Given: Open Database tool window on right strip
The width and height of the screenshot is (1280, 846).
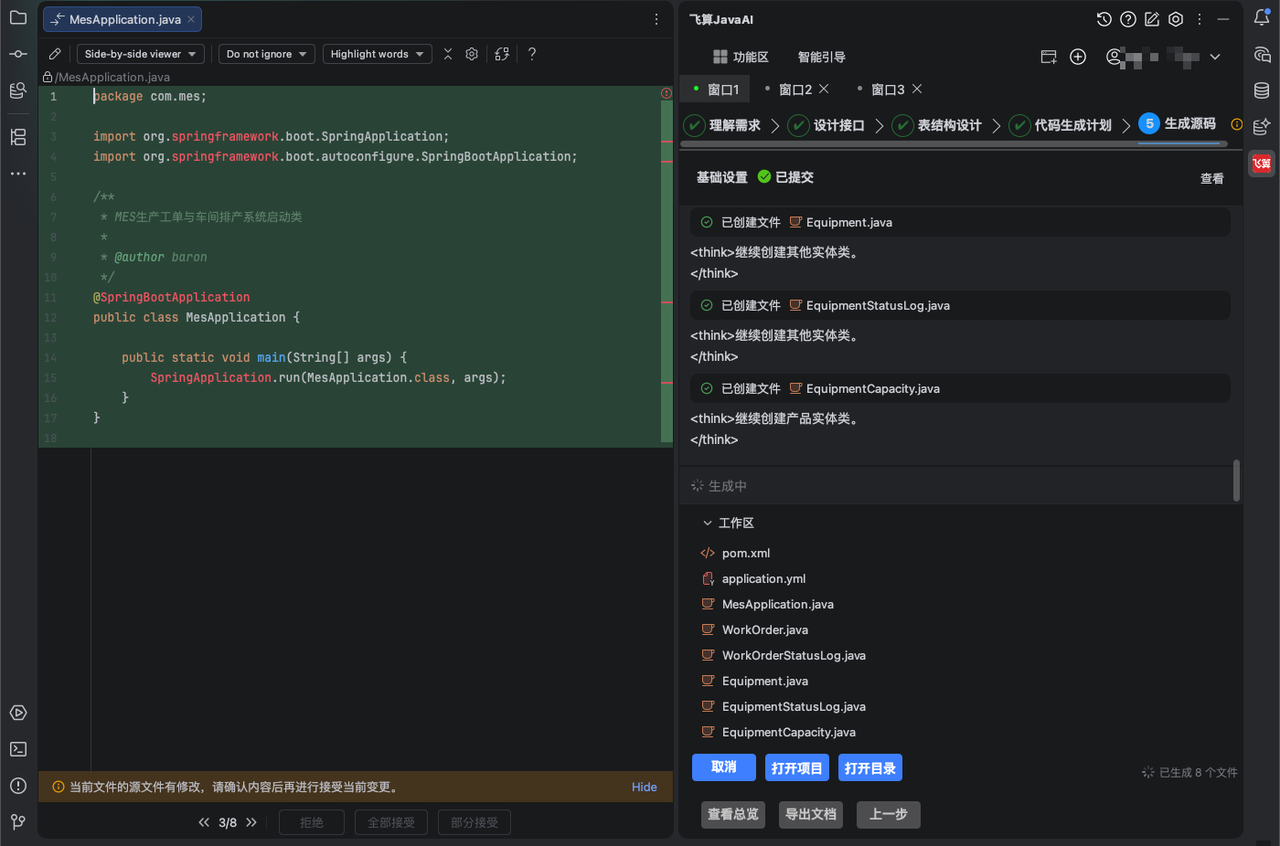Looking at the screenshot, I should (x=1262, y=90).
